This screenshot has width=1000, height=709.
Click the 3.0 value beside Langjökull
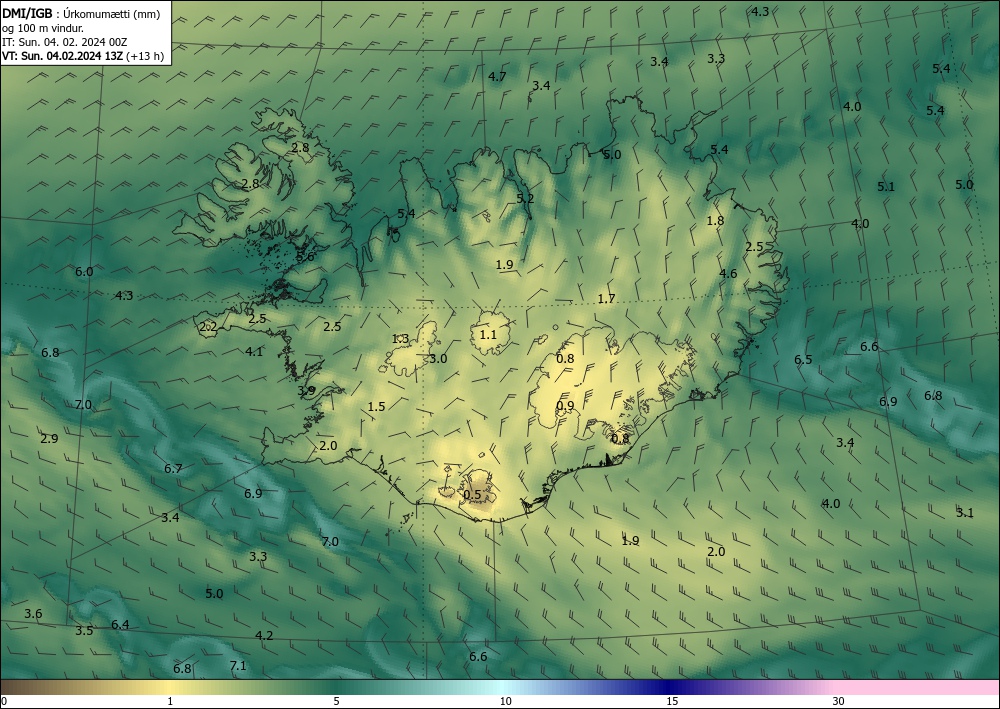(x=438, y=359)
